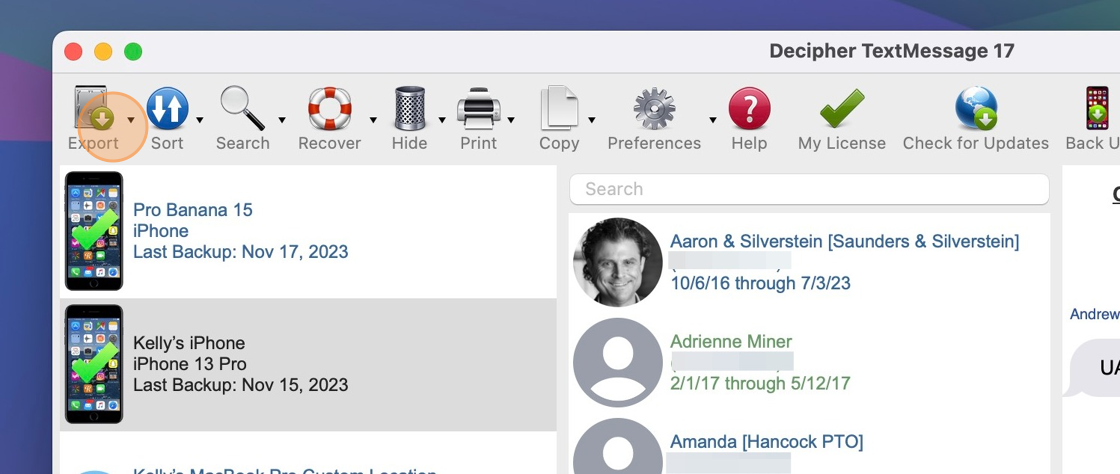Image resolution: width=1120 pixels, height=474 pixels.
Task: Click Check for Updates globe icon
Action: pos(975,109)
